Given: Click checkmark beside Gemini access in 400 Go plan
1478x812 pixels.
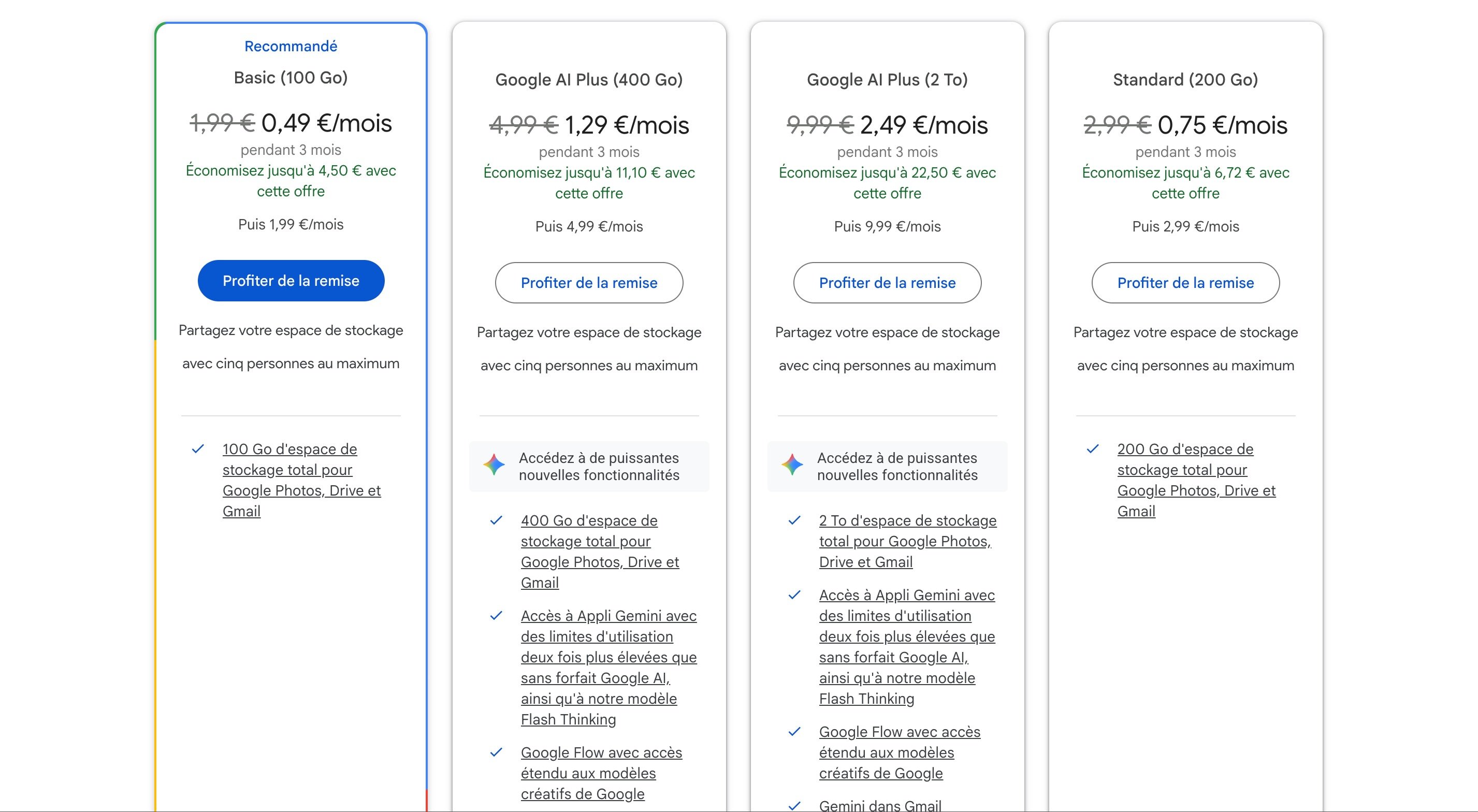Looking at the screenshot, I should pyautogui.click(x=496, y=615).
